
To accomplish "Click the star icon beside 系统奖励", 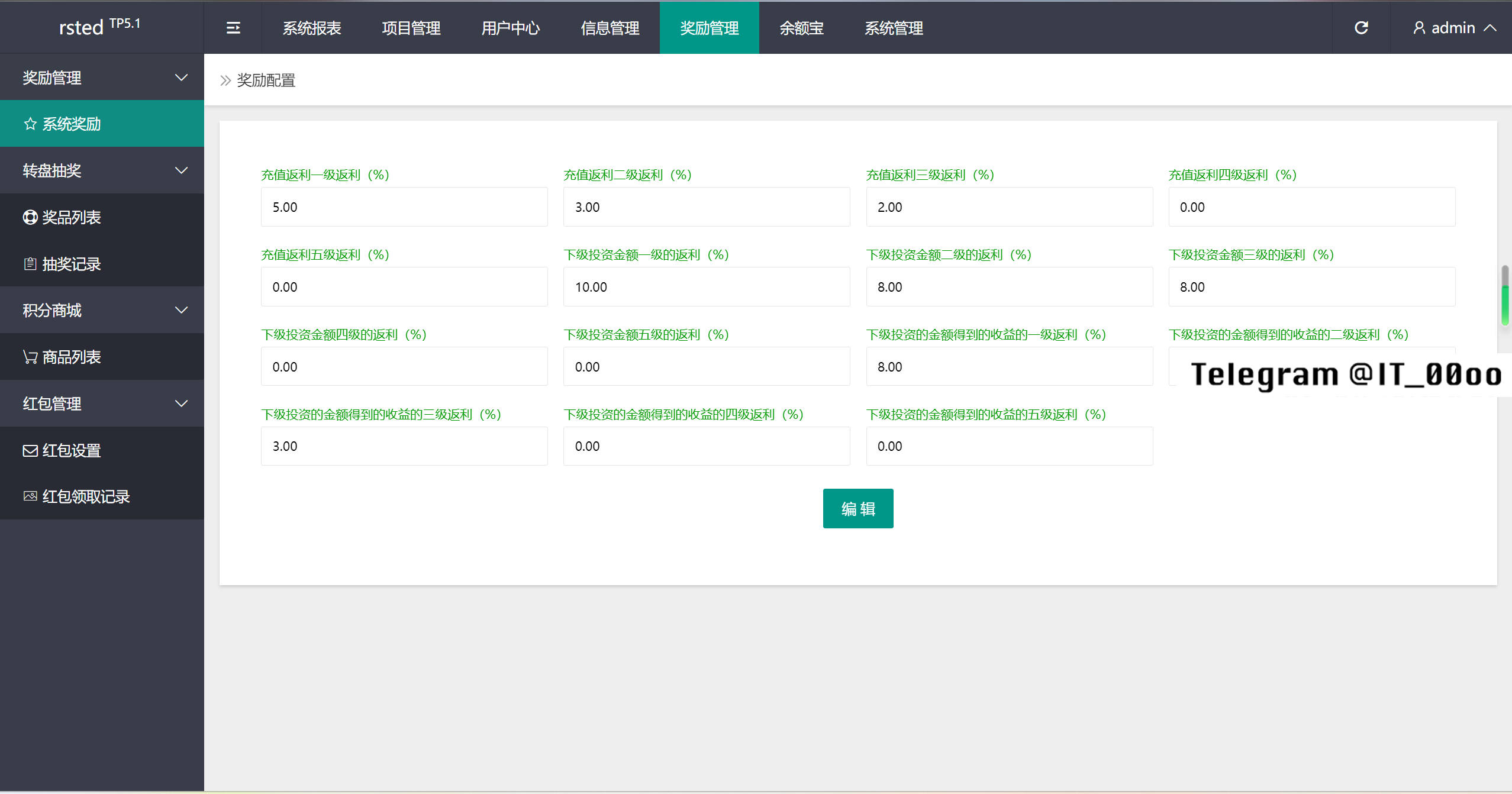I will [30, 124].
